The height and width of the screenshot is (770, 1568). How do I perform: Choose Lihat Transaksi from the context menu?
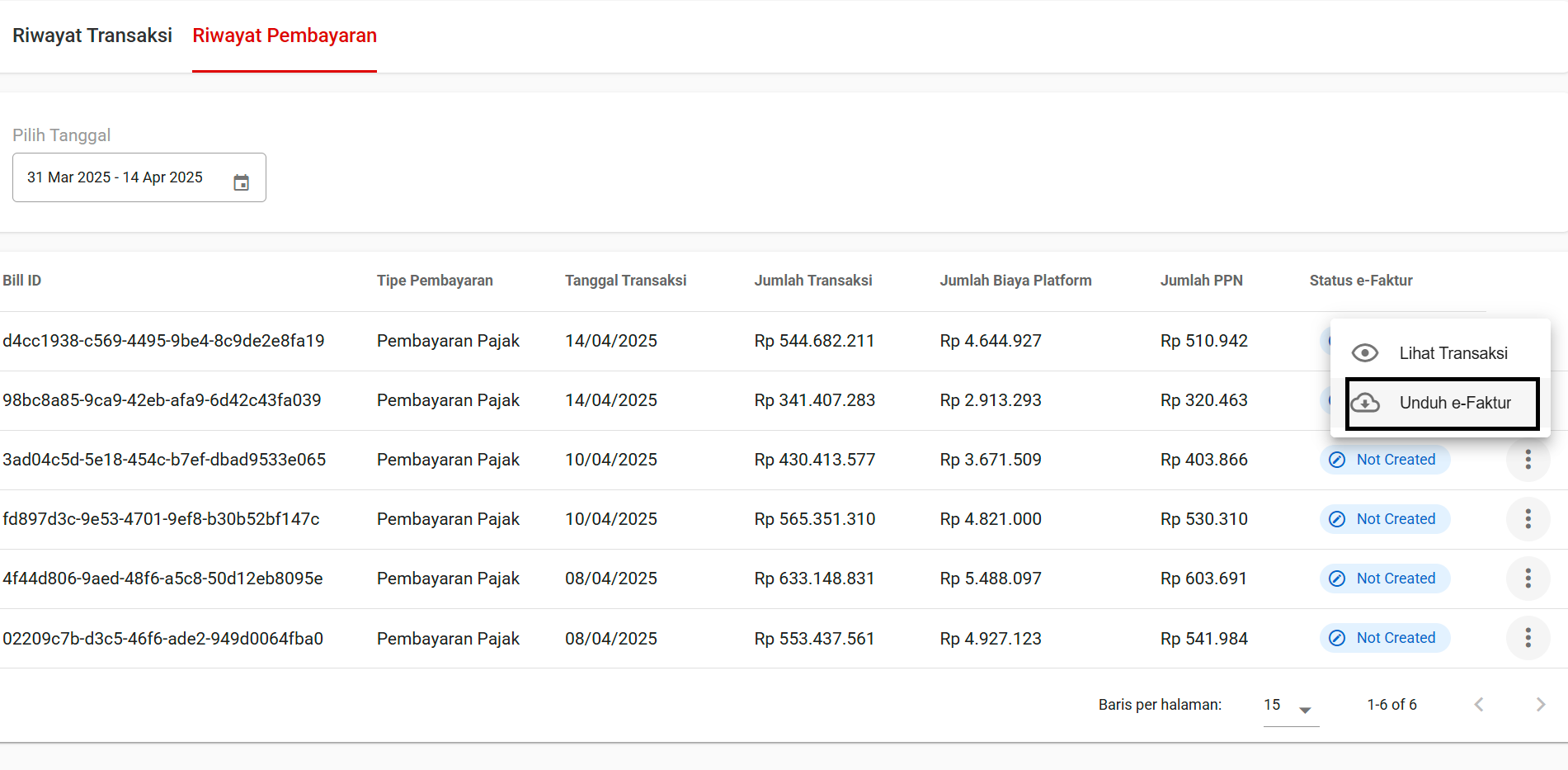[x=1453, y=353]
